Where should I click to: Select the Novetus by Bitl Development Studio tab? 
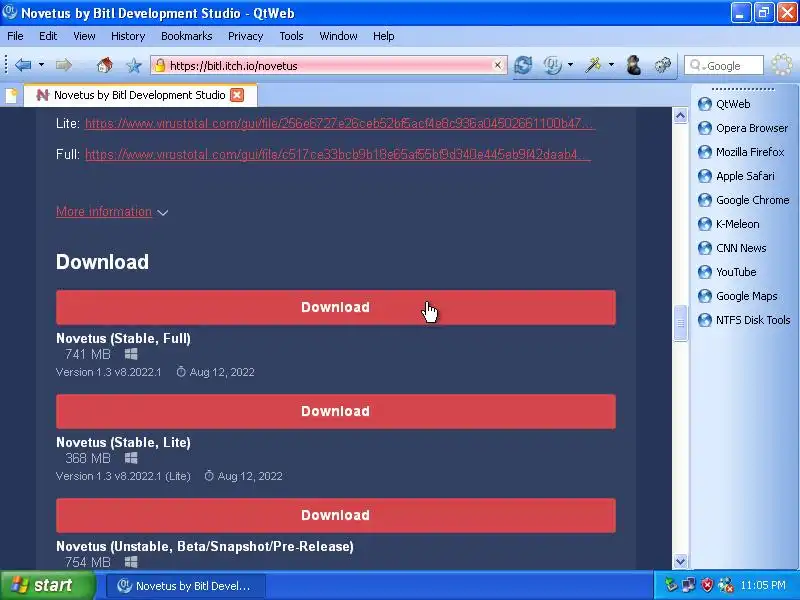pyautogui.click(x=140, y=95)
